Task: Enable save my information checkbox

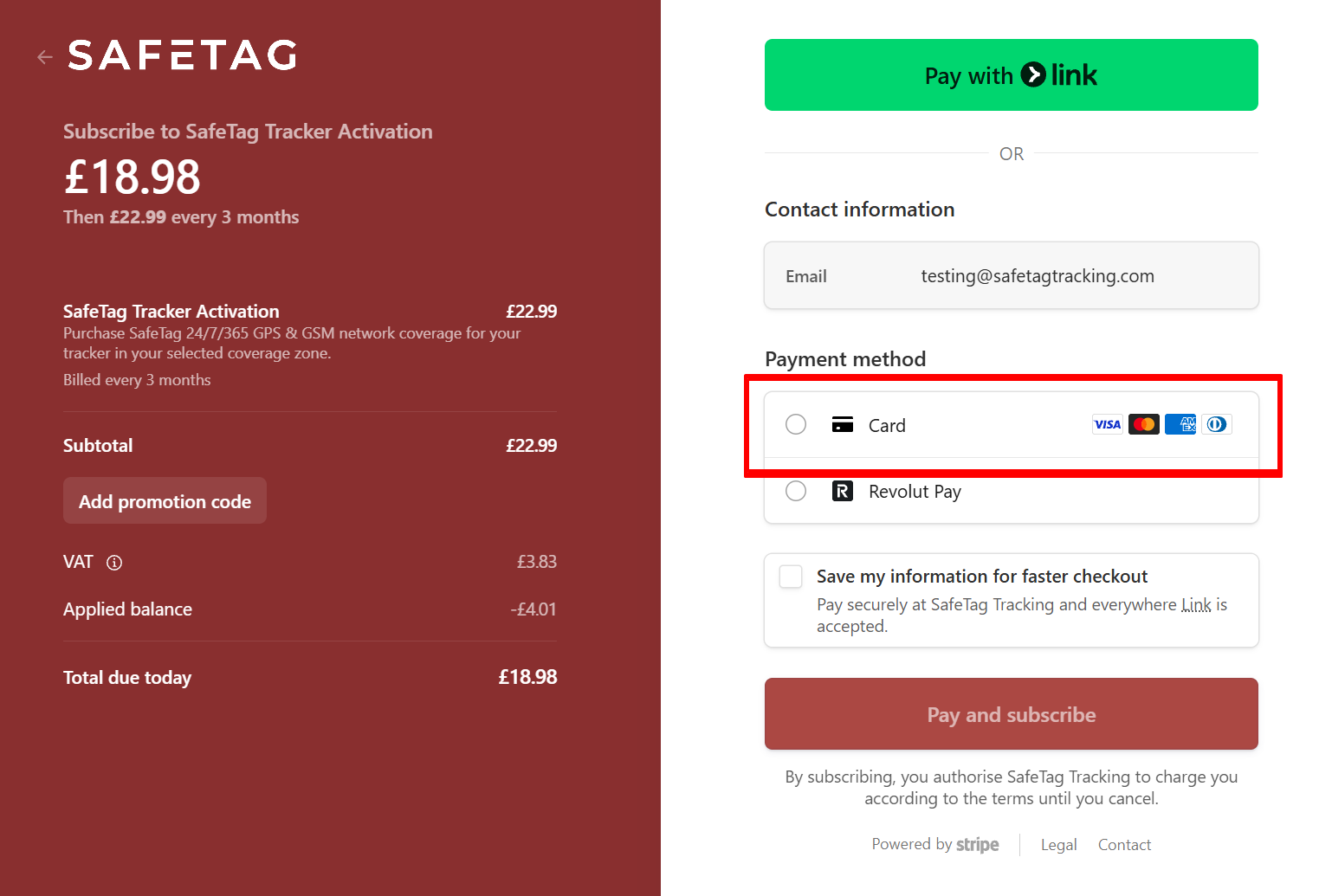Action: pyautogui.click(x=791, y=577)
